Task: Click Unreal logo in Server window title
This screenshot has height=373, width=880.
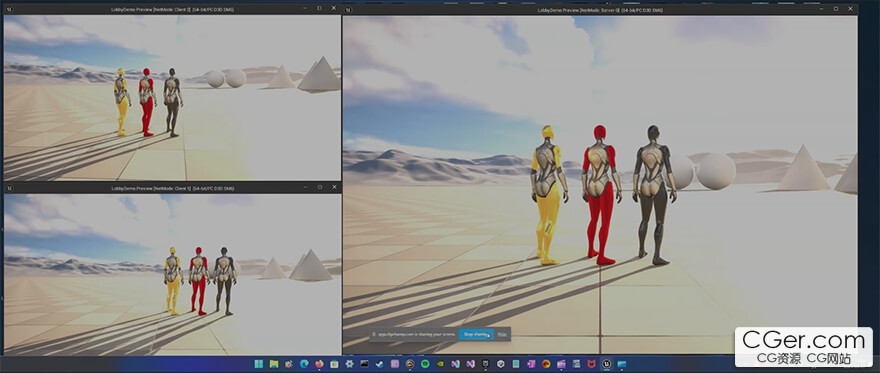Action: pyautogui.click(x=348, y=10)
